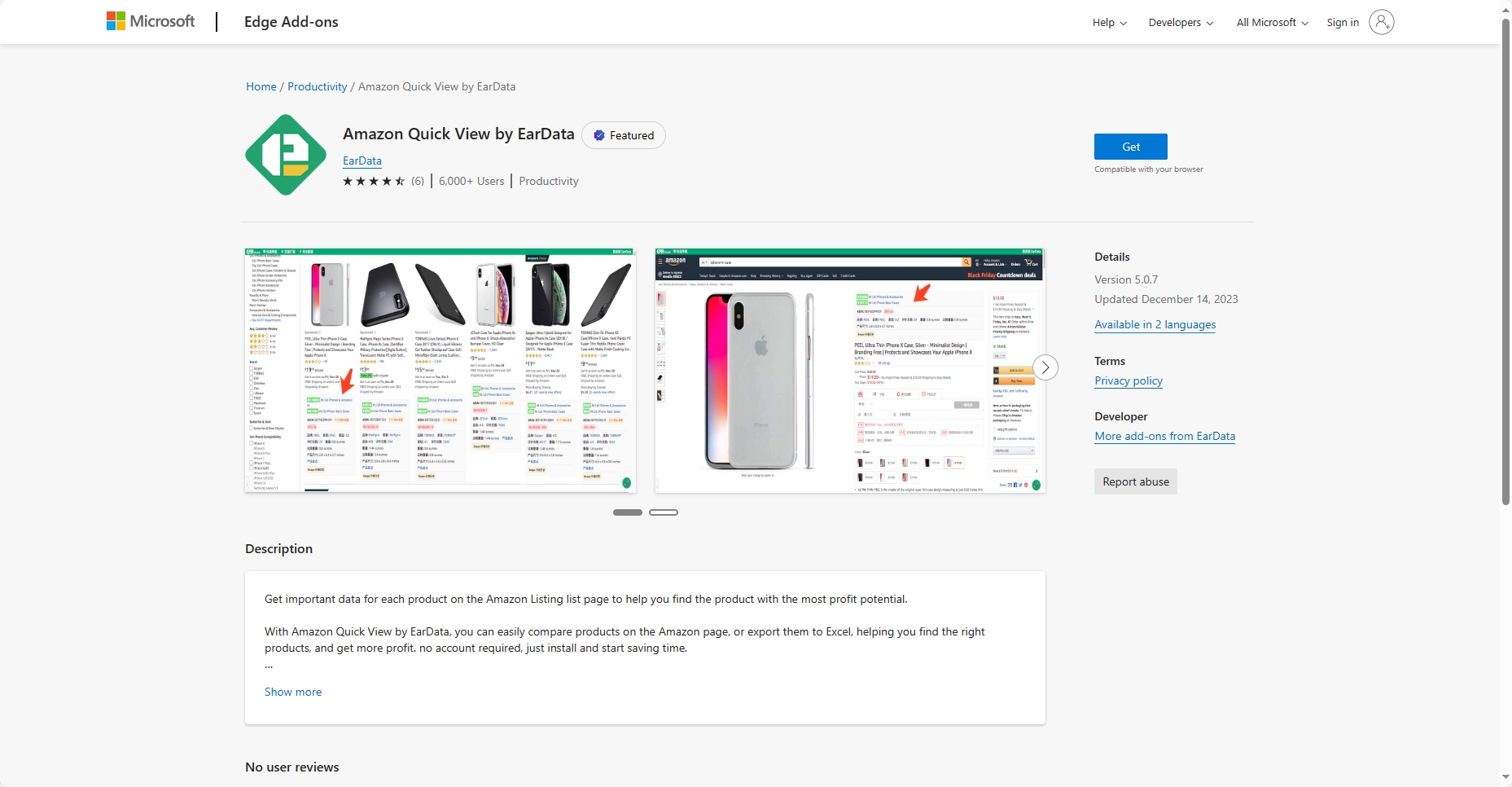This screenshot has height=787, width=1512.
Task: Click the Report abuse button
Action: (1136, 481)
